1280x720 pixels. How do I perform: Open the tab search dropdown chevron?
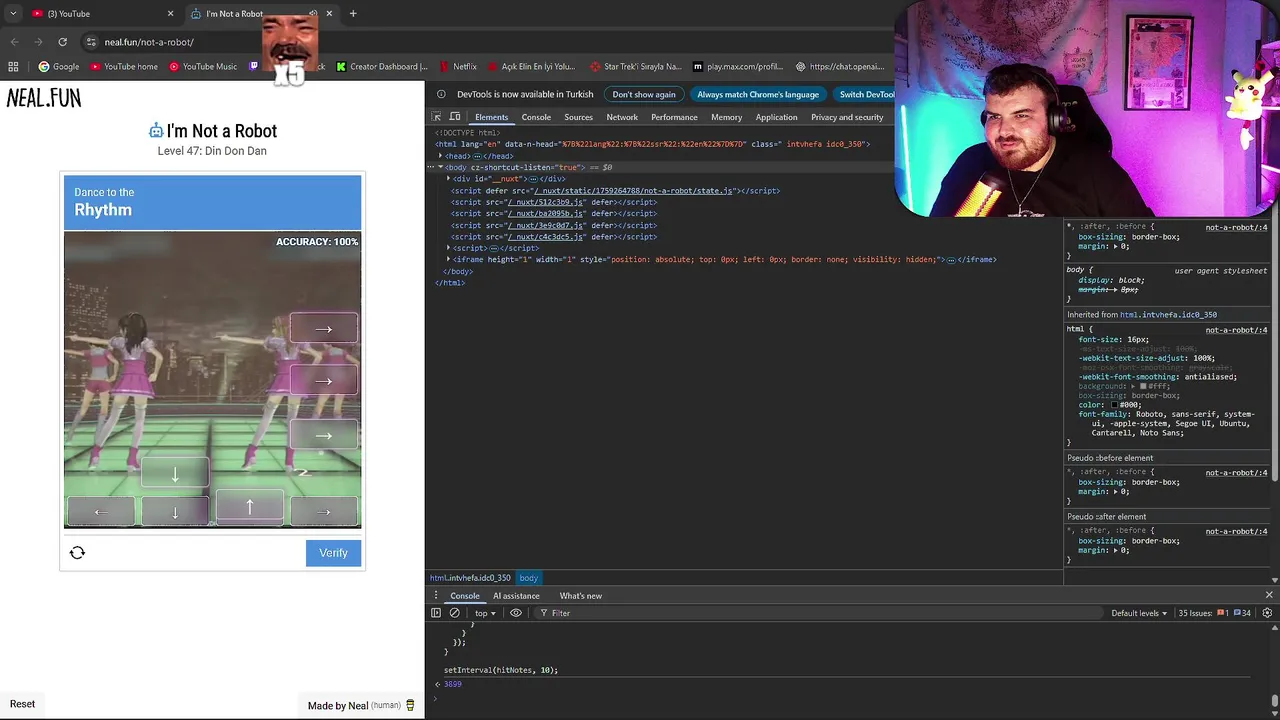tap(12, 14)
